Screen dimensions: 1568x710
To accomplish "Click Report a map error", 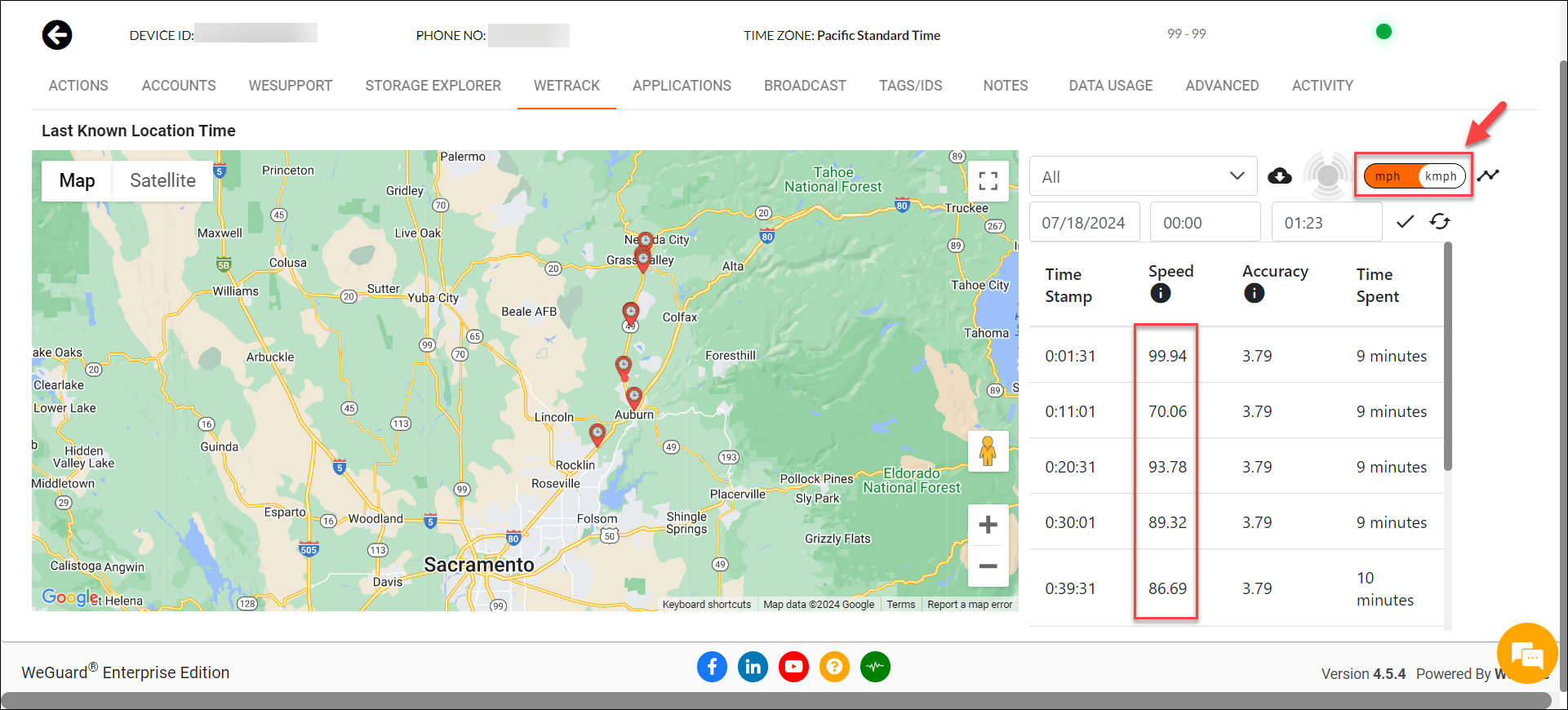I will click(970, 605).
